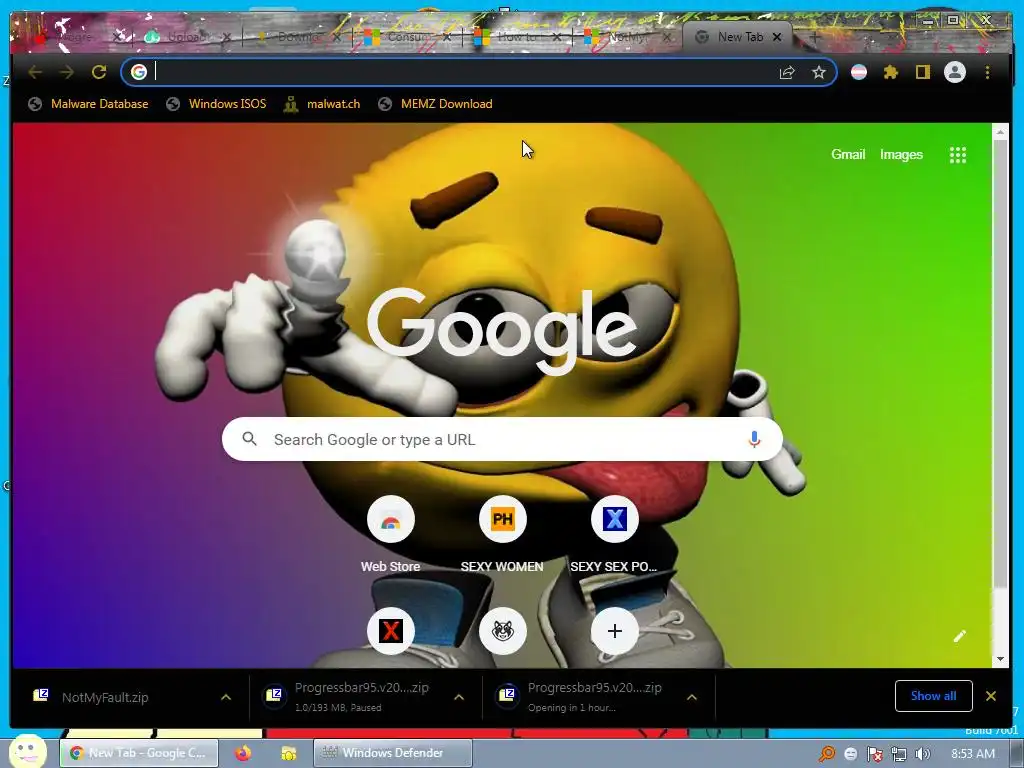Viewport: 1024px width, 768px height.
Task: Open the file explorer taskbar icon
Action: [288, 753]
